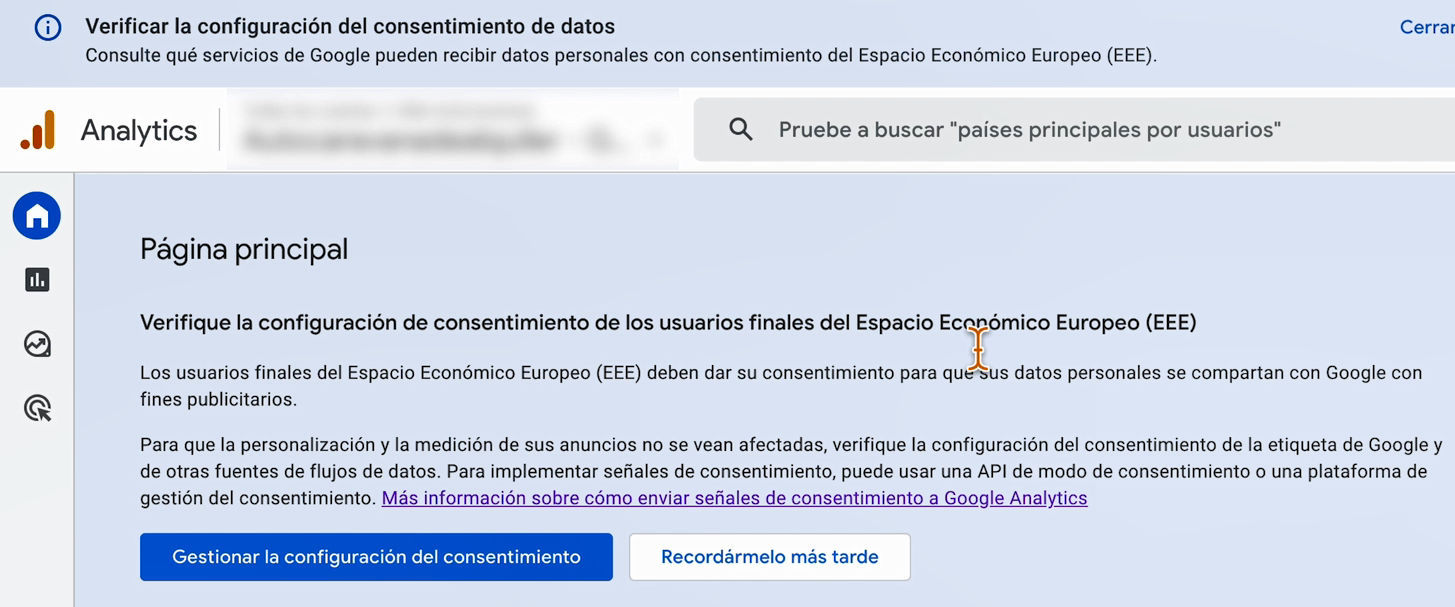Open the Reports bar chart icon
The image size is (1455, 607).
coord(37,280)
